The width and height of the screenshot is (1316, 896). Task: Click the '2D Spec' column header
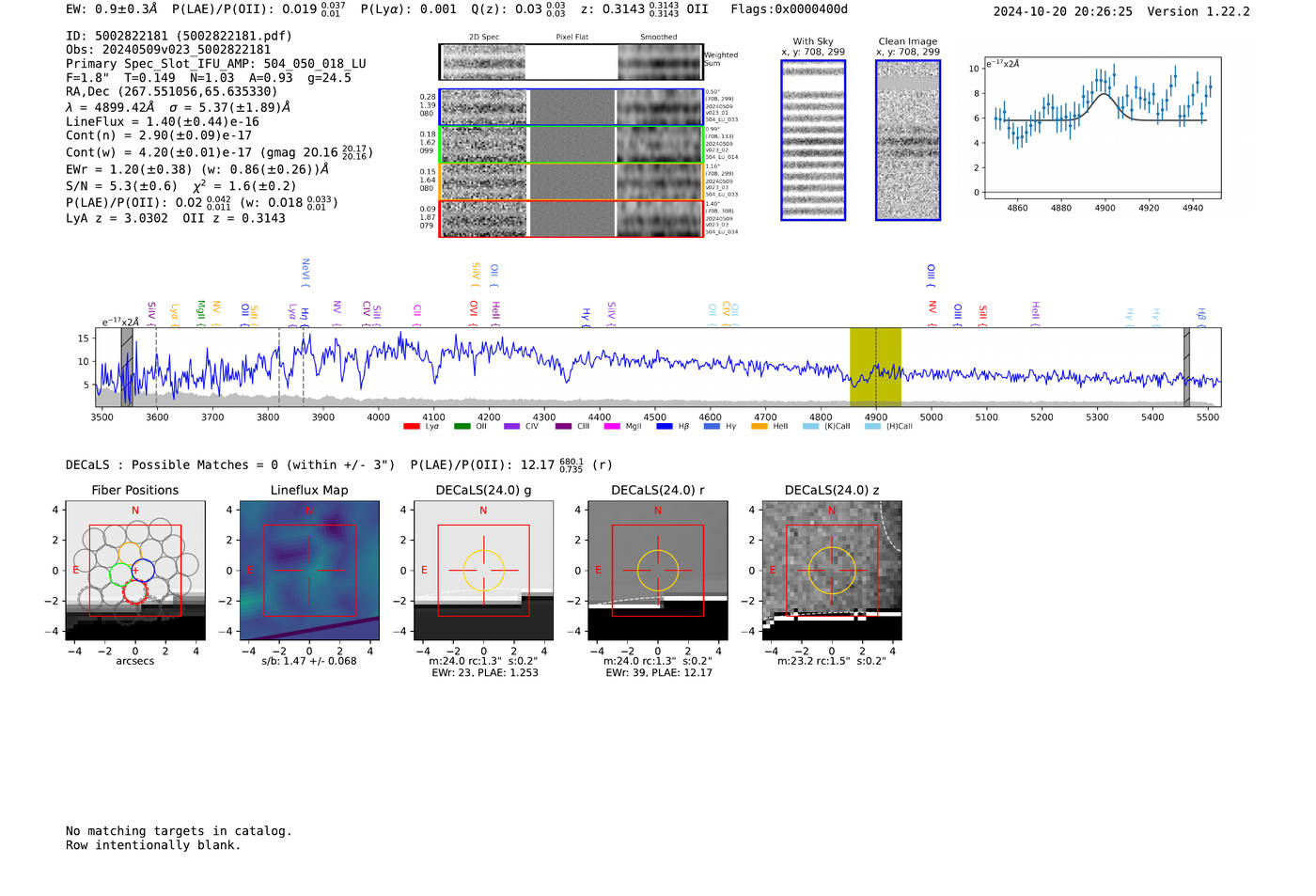484,38
